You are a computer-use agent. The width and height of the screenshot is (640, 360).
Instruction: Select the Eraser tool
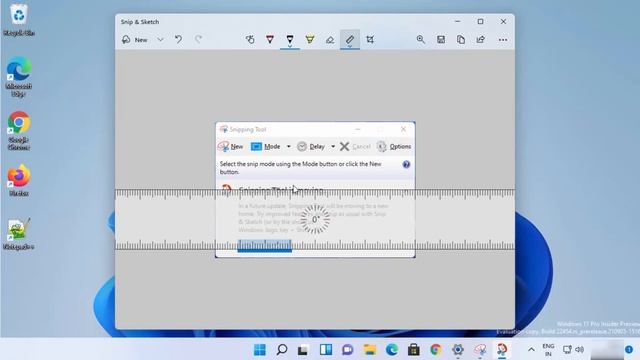[x=330, y=40]
